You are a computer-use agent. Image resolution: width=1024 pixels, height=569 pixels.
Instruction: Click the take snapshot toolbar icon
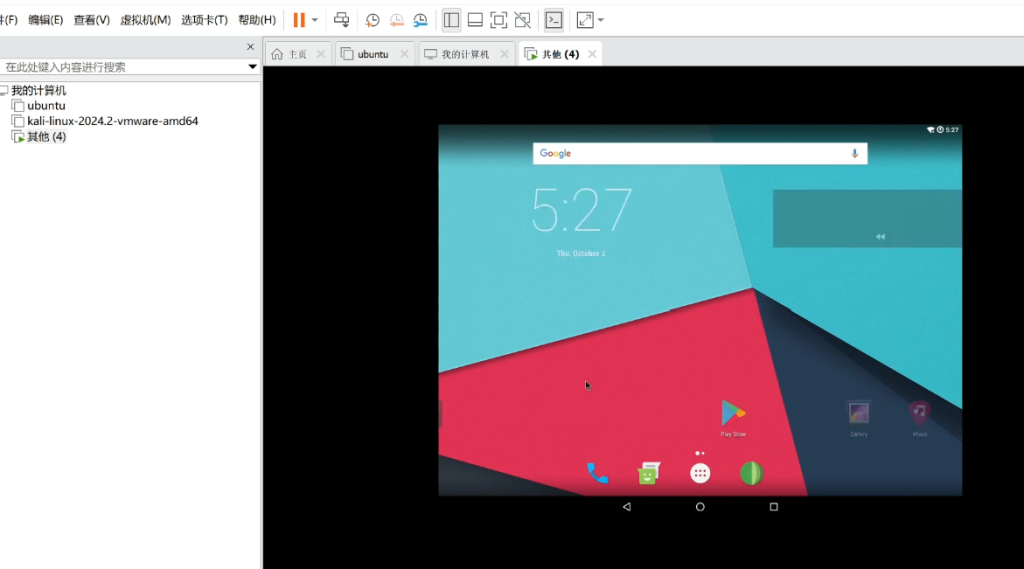pyautogui.click(x=372, y=20)
